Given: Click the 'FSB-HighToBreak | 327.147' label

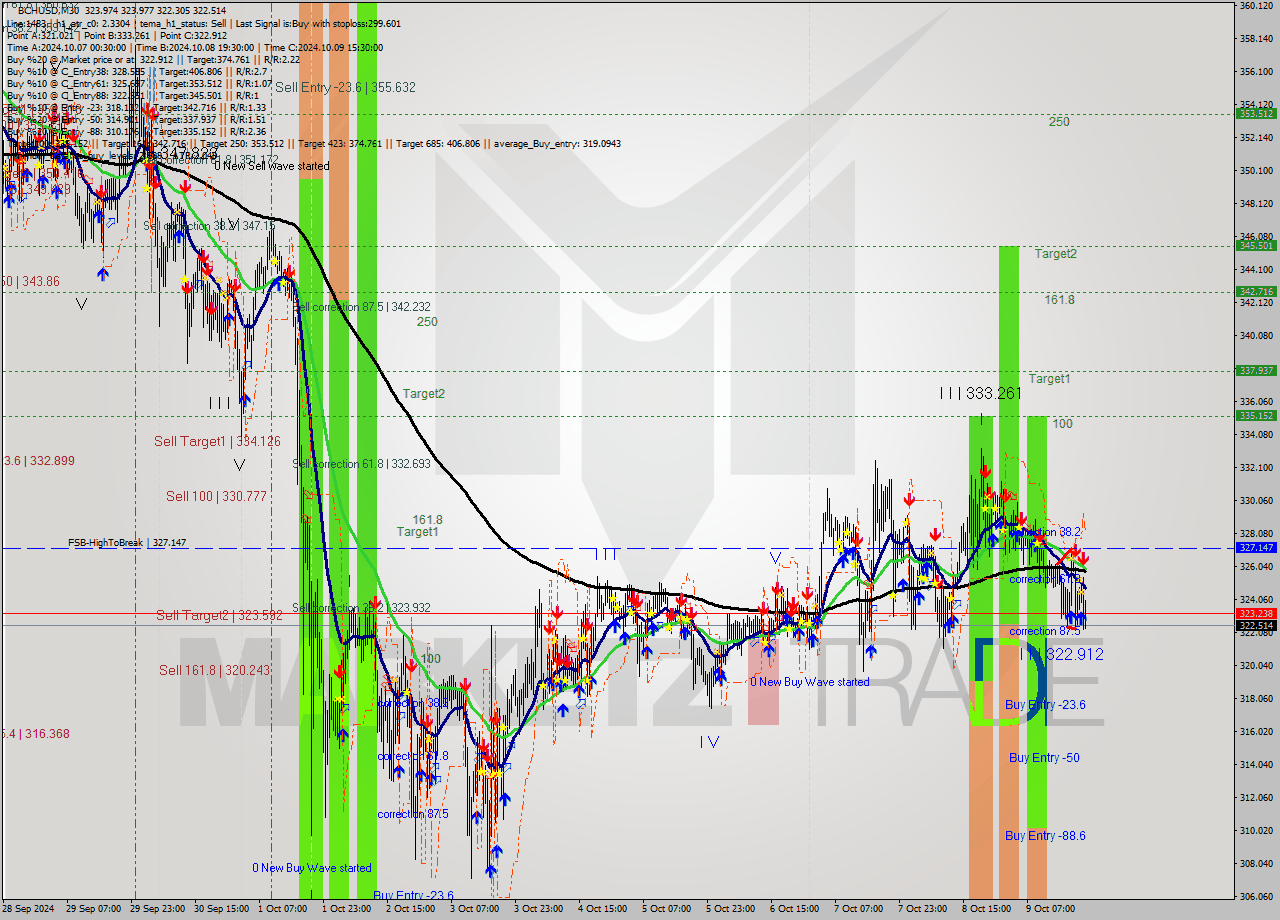Looking at the screenshot, I should [126, 542].
